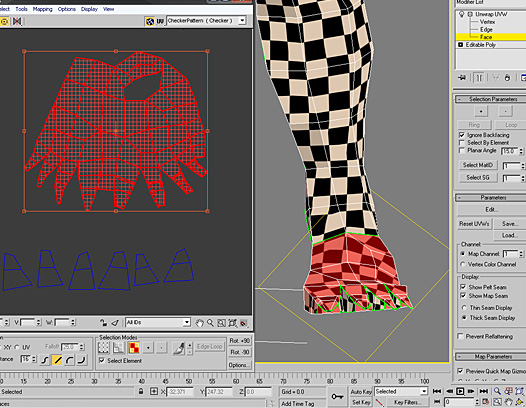Open the Mapping menu
The width and height of the screenshot is (526, 408).
[43, 9]
